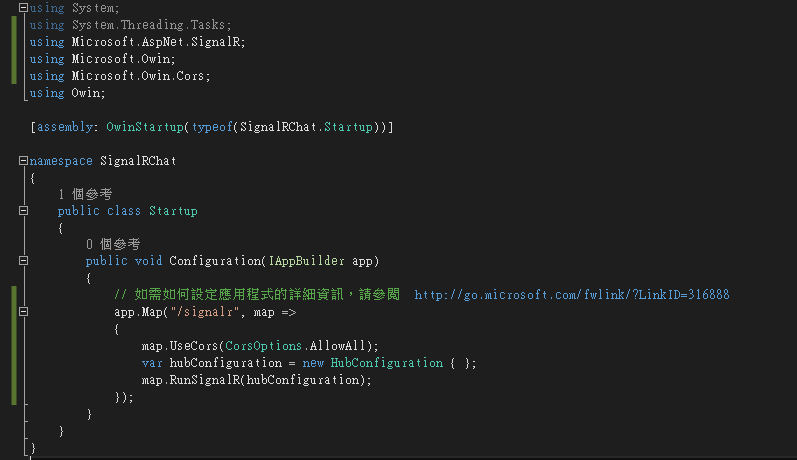Open the go.microsoft.com fwlink URL

(x=572, y=295)
